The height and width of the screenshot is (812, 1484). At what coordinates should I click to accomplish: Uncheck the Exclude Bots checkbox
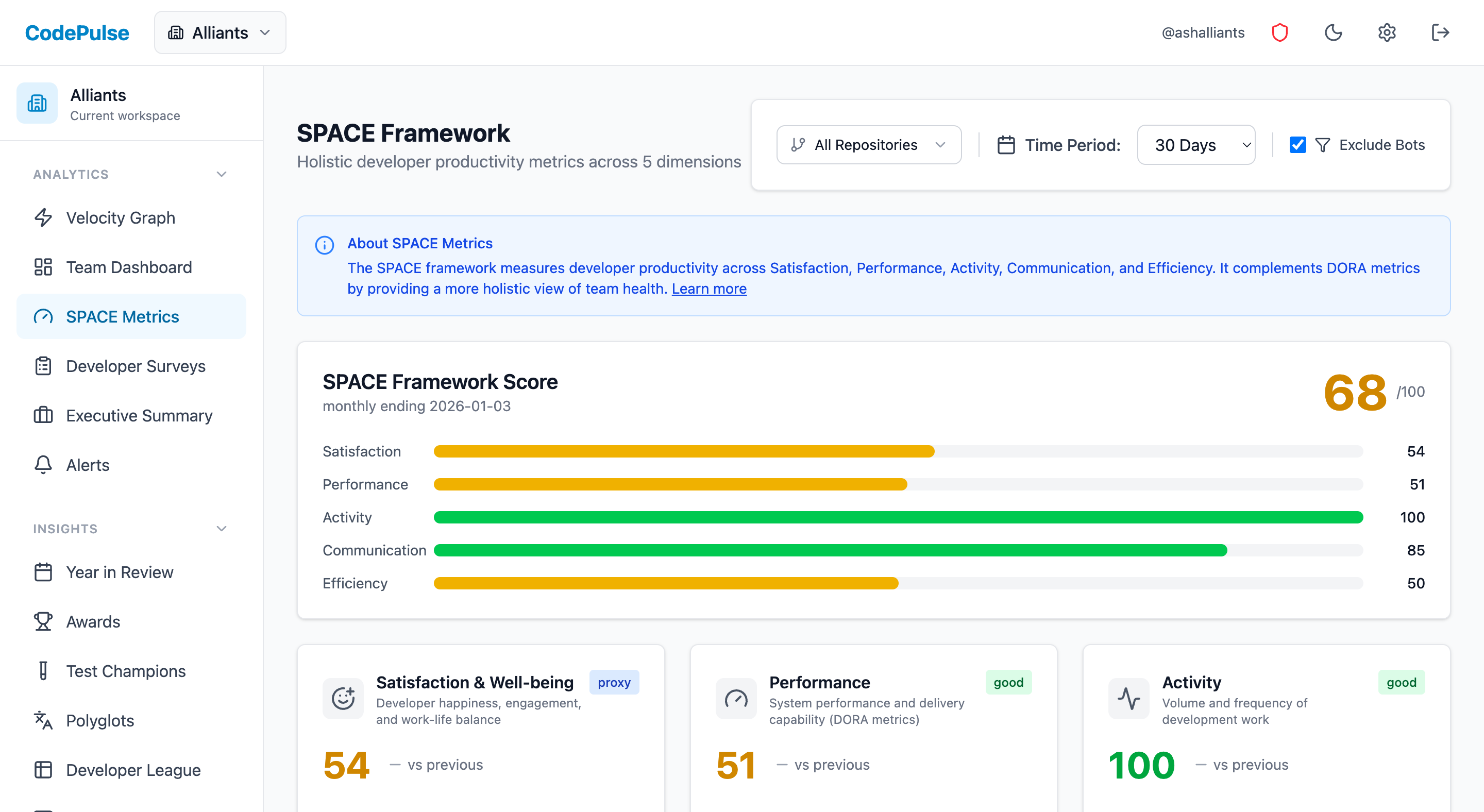pos(1297,145)
